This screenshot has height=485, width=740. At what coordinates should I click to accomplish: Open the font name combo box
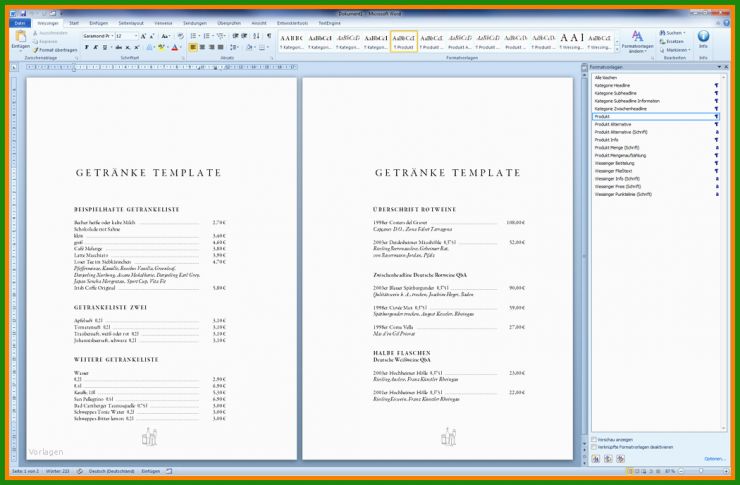click(97, 36)
